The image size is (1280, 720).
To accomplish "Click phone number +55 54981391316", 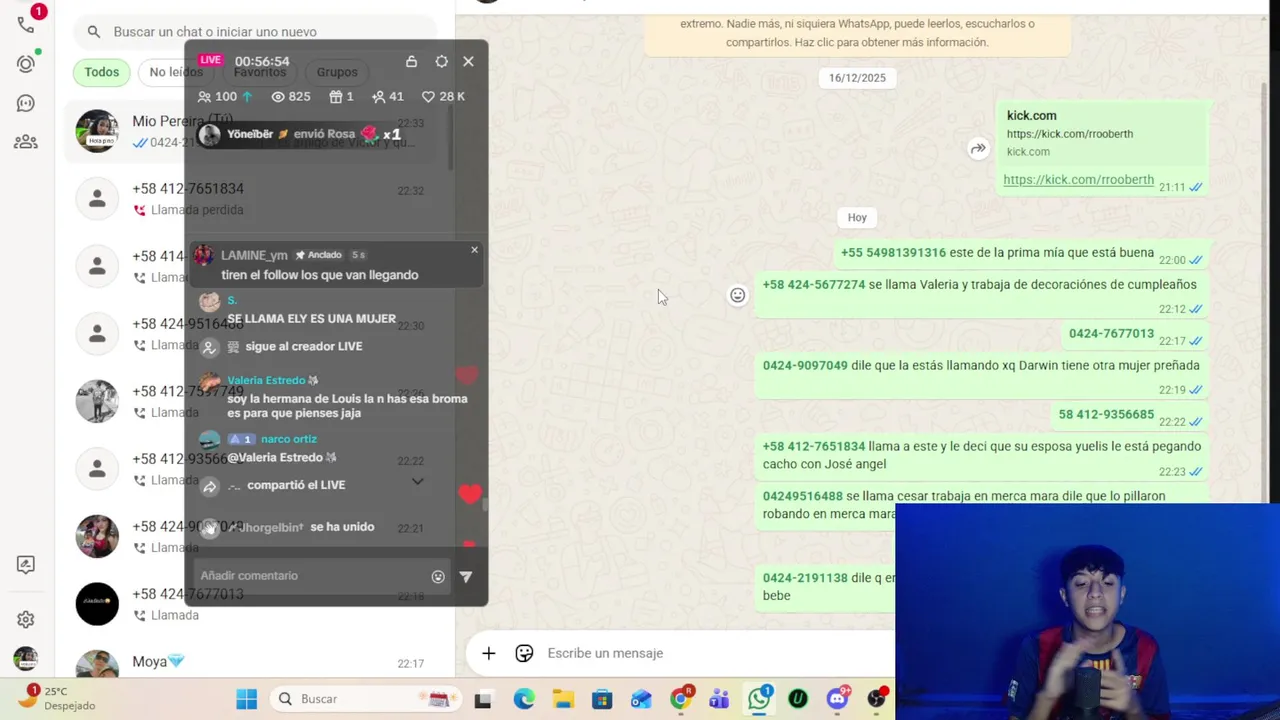I will 893,253.
